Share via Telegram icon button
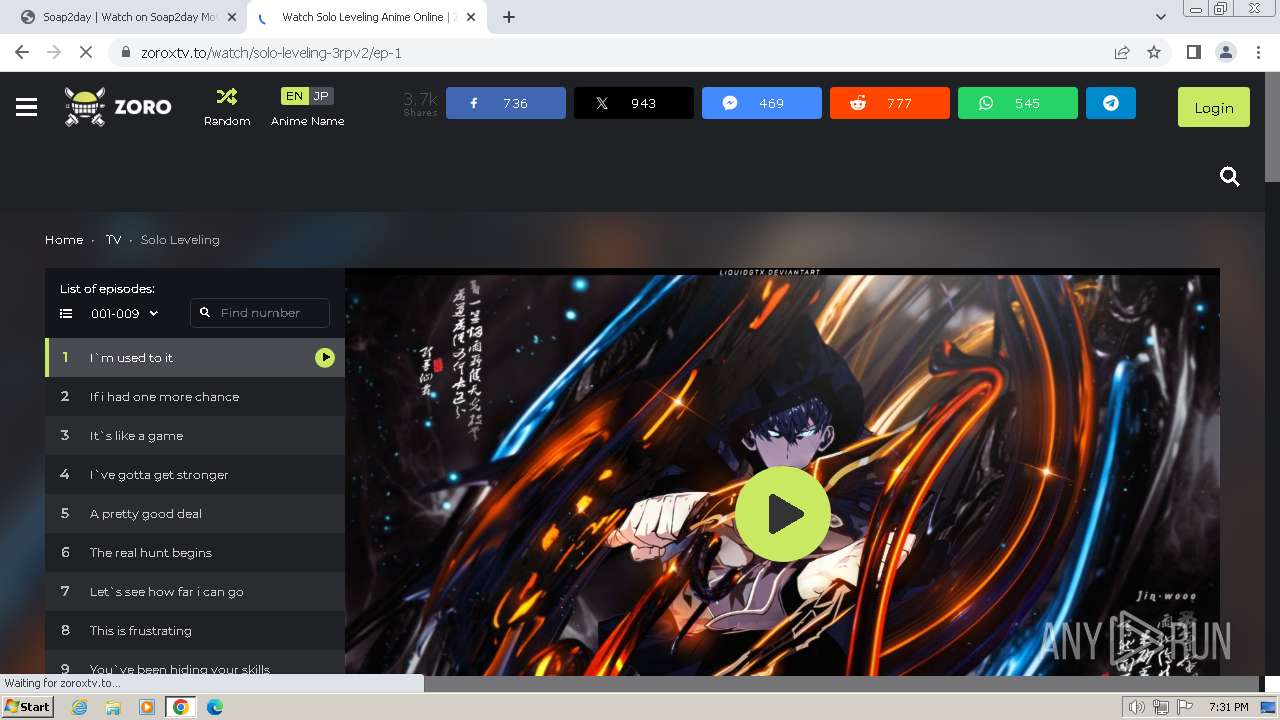The image size is (1280, 720). click(x=1111, y=103)
